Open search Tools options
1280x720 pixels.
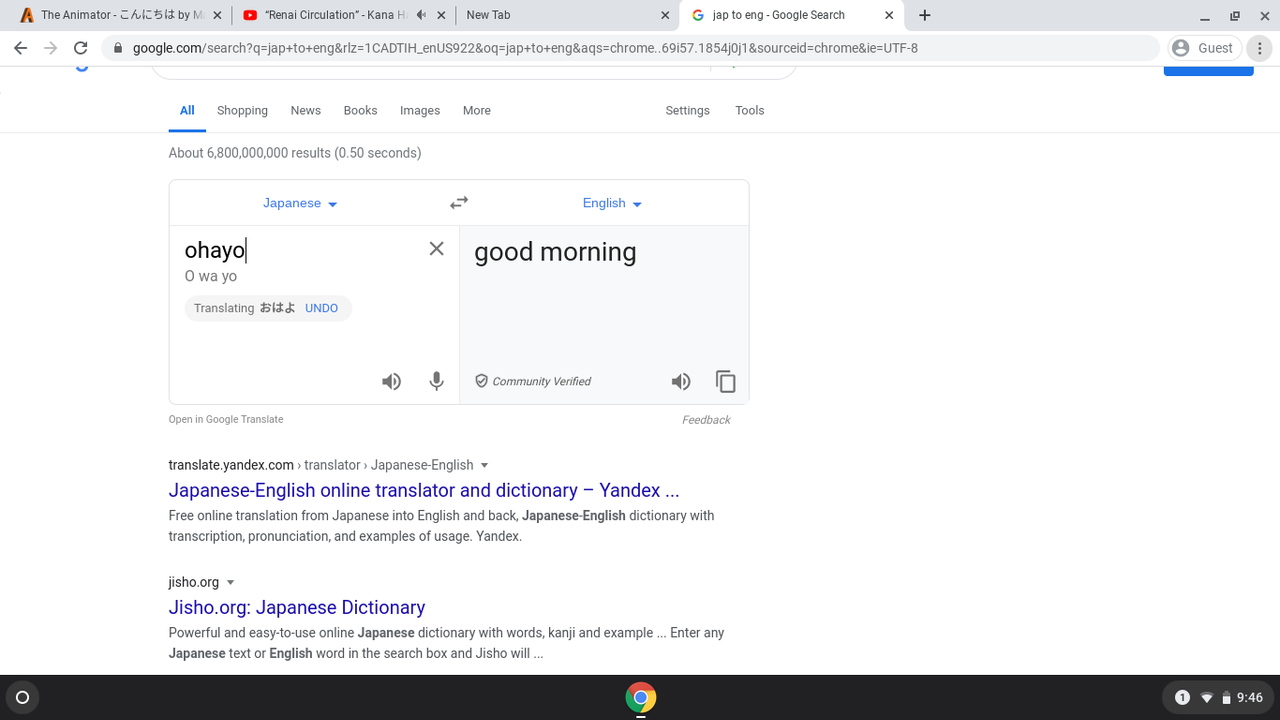(x=750, y=111)
